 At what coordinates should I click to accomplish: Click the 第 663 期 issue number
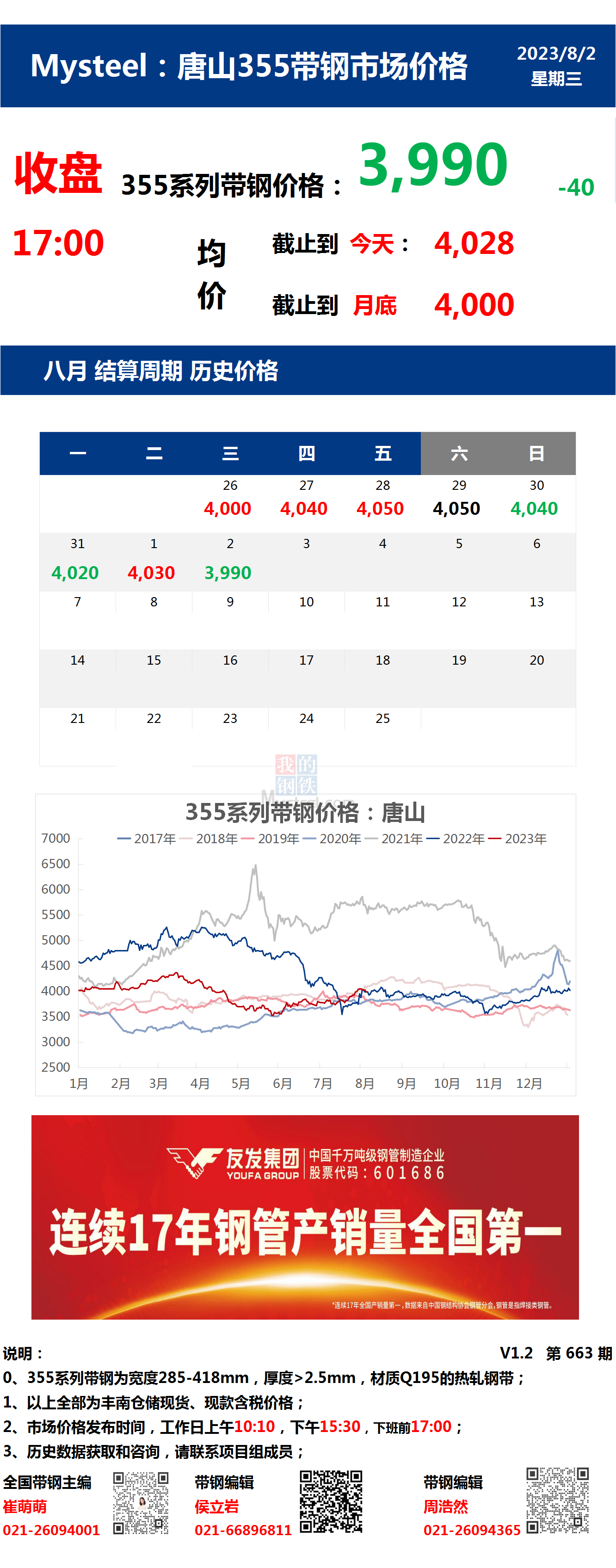pos(579,1353)
